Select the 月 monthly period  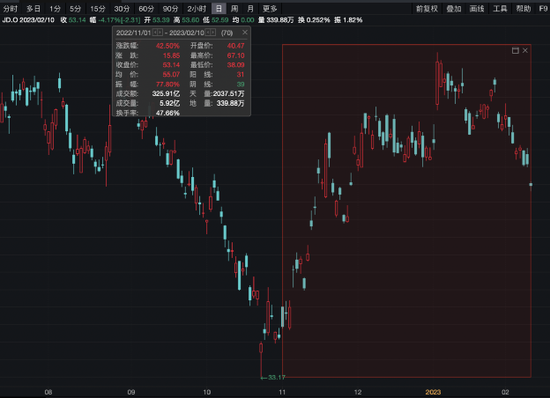(250, 9)
